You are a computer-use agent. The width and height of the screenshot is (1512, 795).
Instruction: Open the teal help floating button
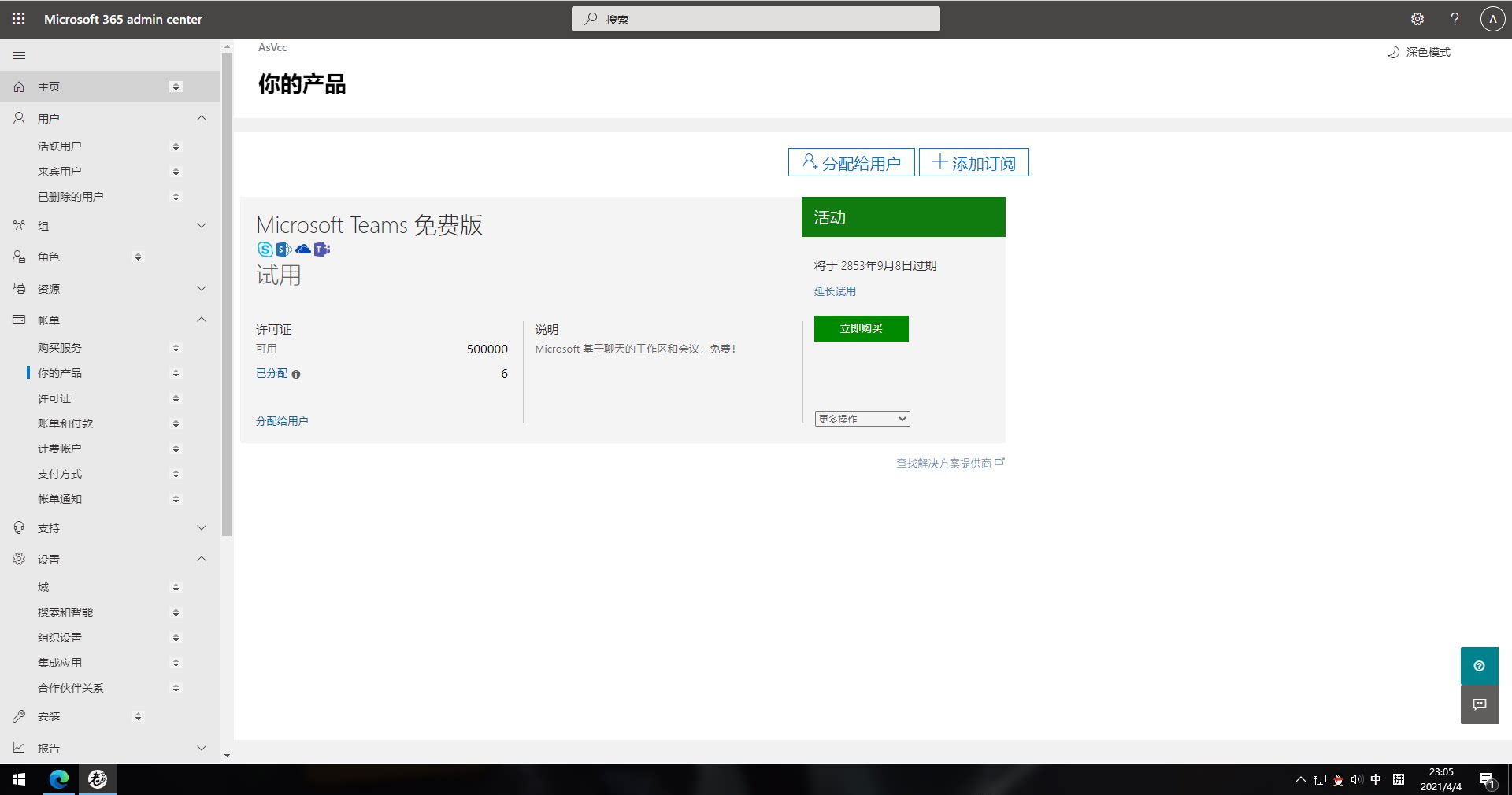[1480, 666]
